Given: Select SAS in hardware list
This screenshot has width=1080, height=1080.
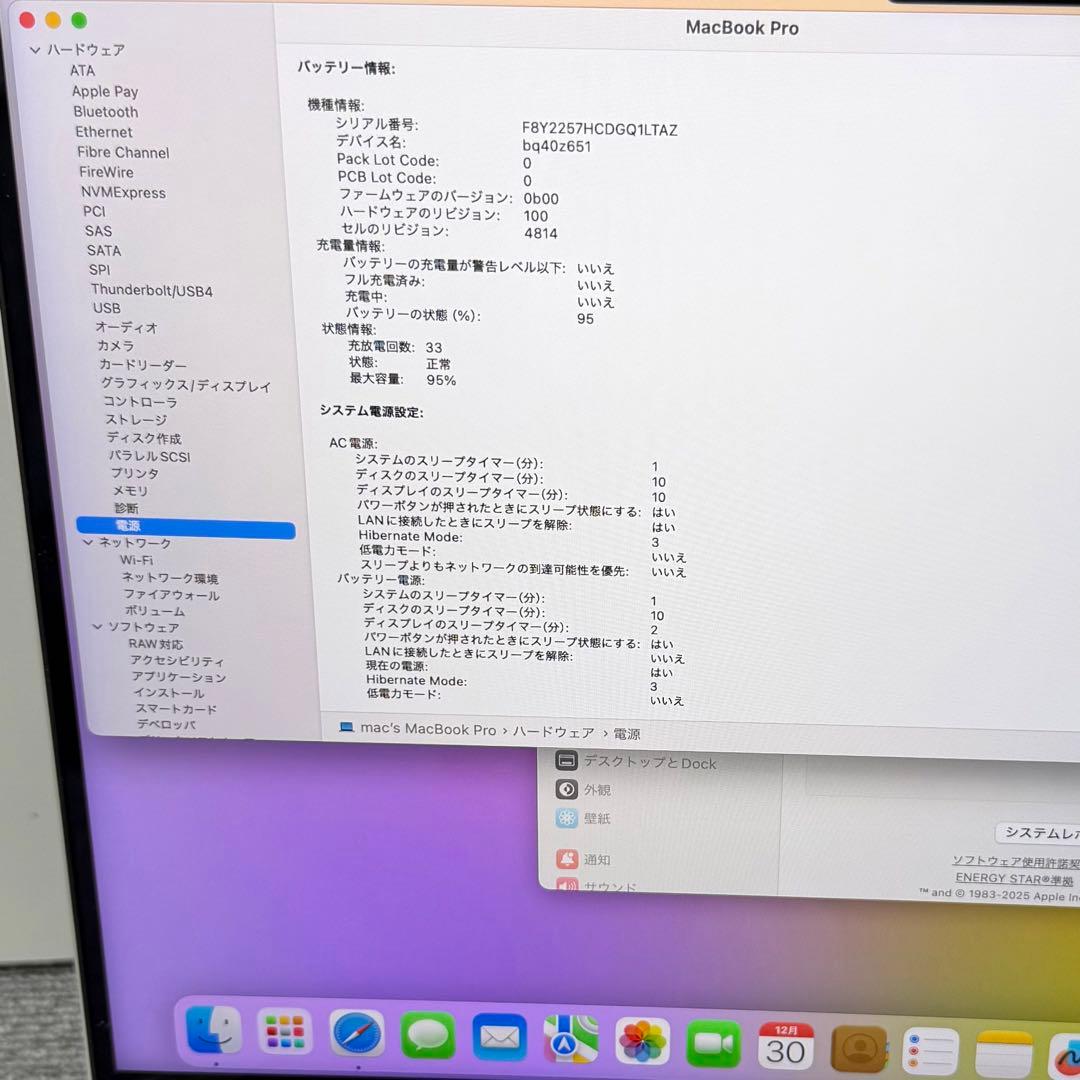Looking at the screenshot, I should click(98, 231).
